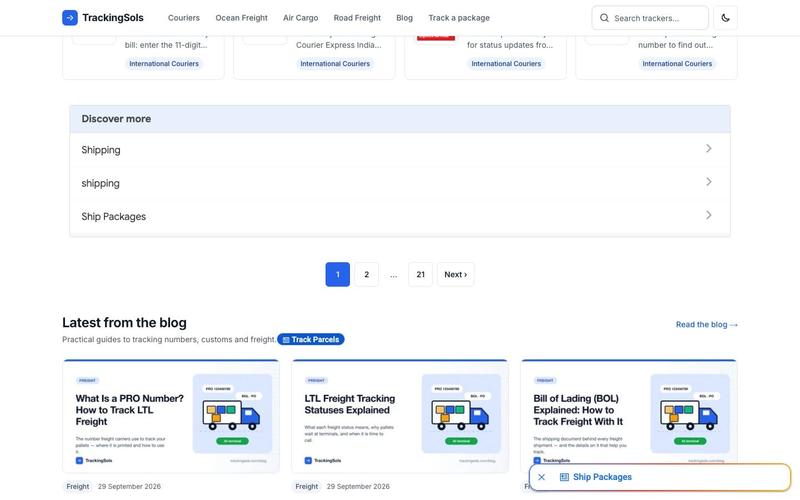Toggle dark mode with moon icon
This screenshot has width=800, height=500.
pyautogui.click(x=725, y=18)
